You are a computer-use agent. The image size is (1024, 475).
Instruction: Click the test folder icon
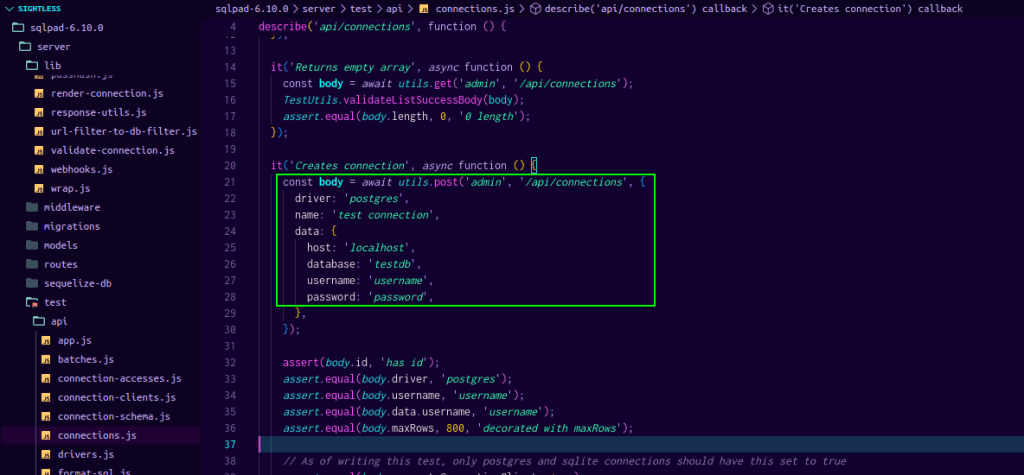pos(32,302)
